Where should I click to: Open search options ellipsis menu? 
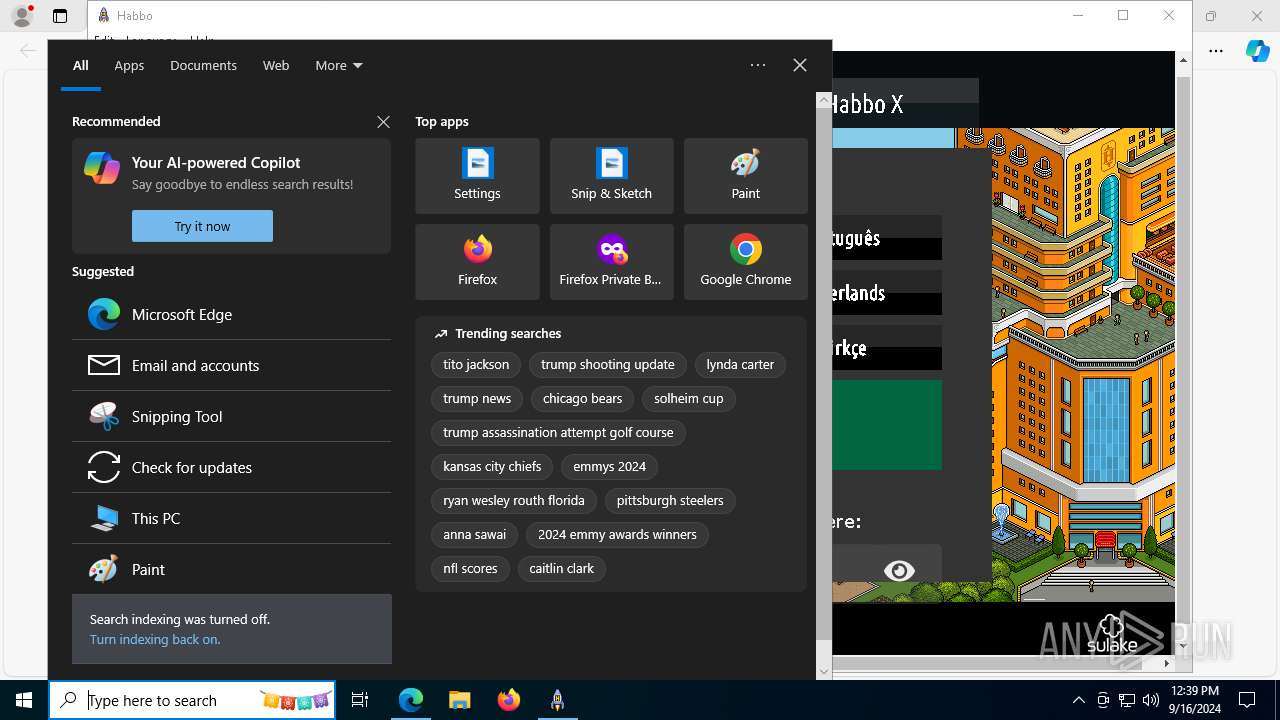pyautogui.click(x=758, y=65)
